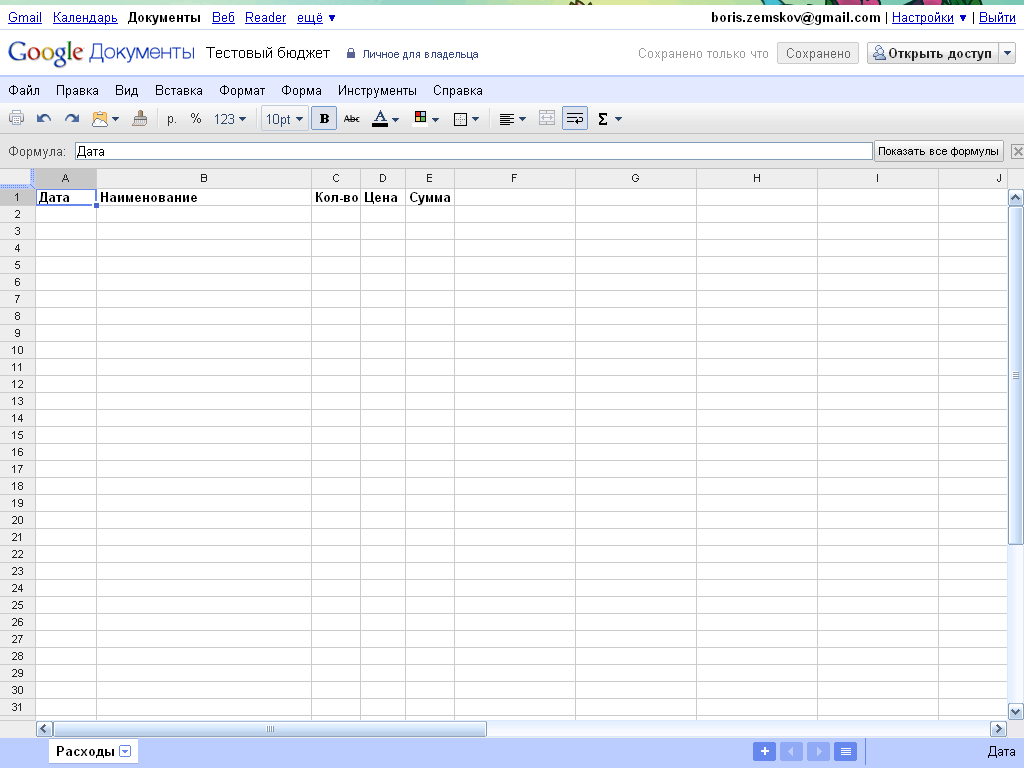Open the Расходы sheet tab dropdown arrow
Viewport: 1024px width, 768px height.
[x=125, y=752]
